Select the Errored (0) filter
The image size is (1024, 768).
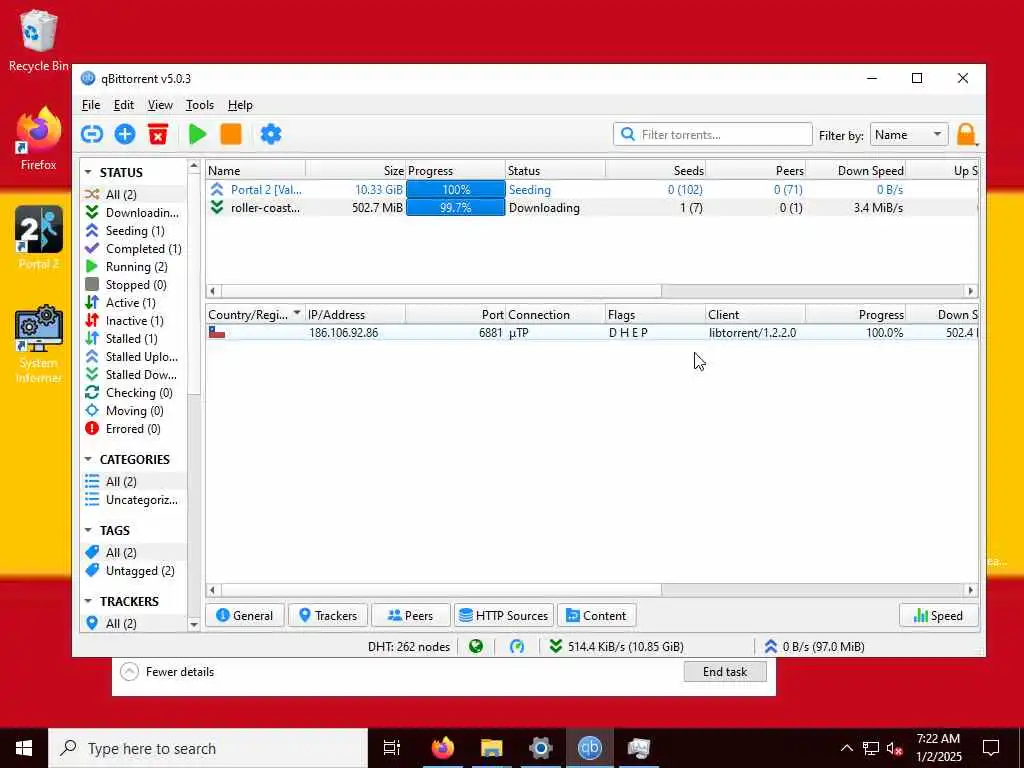click(132, 428)
